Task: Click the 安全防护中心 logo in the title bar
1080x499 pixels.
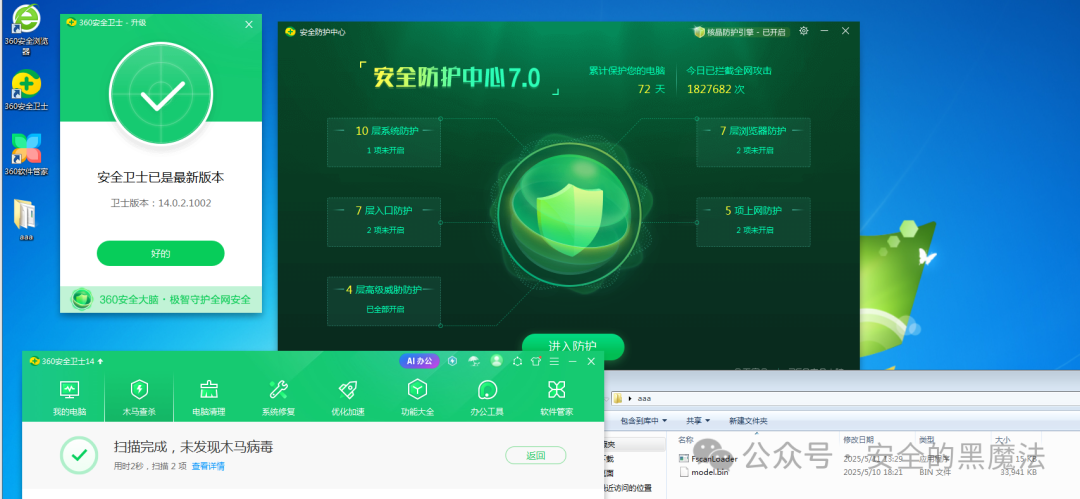Action: tap(291, 32)
